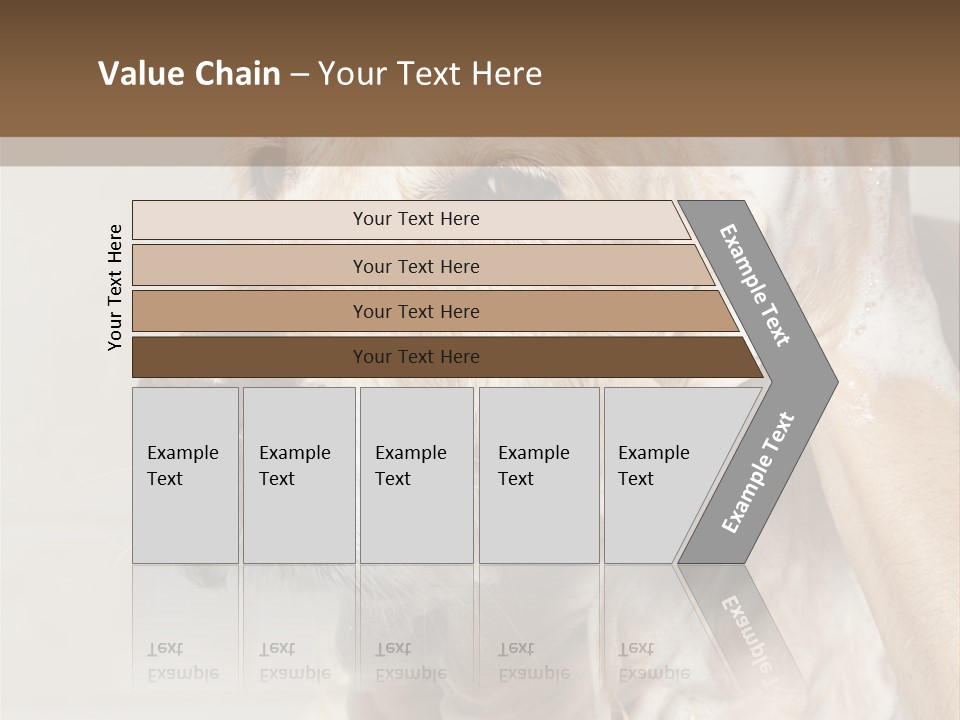Image resolution: width=960 pixels, height=720 pixels.
Task: Click the vertical 'Your Text Here' label
Action: click(115, 287)
